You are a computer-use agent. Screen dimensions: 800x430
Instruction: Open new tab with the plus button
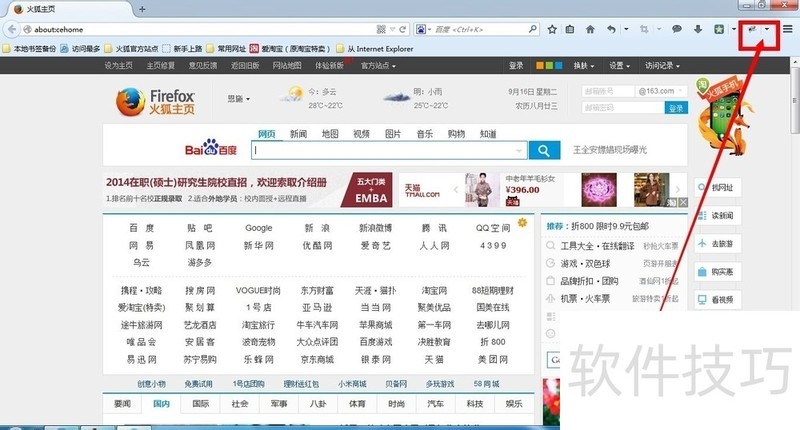142,9
